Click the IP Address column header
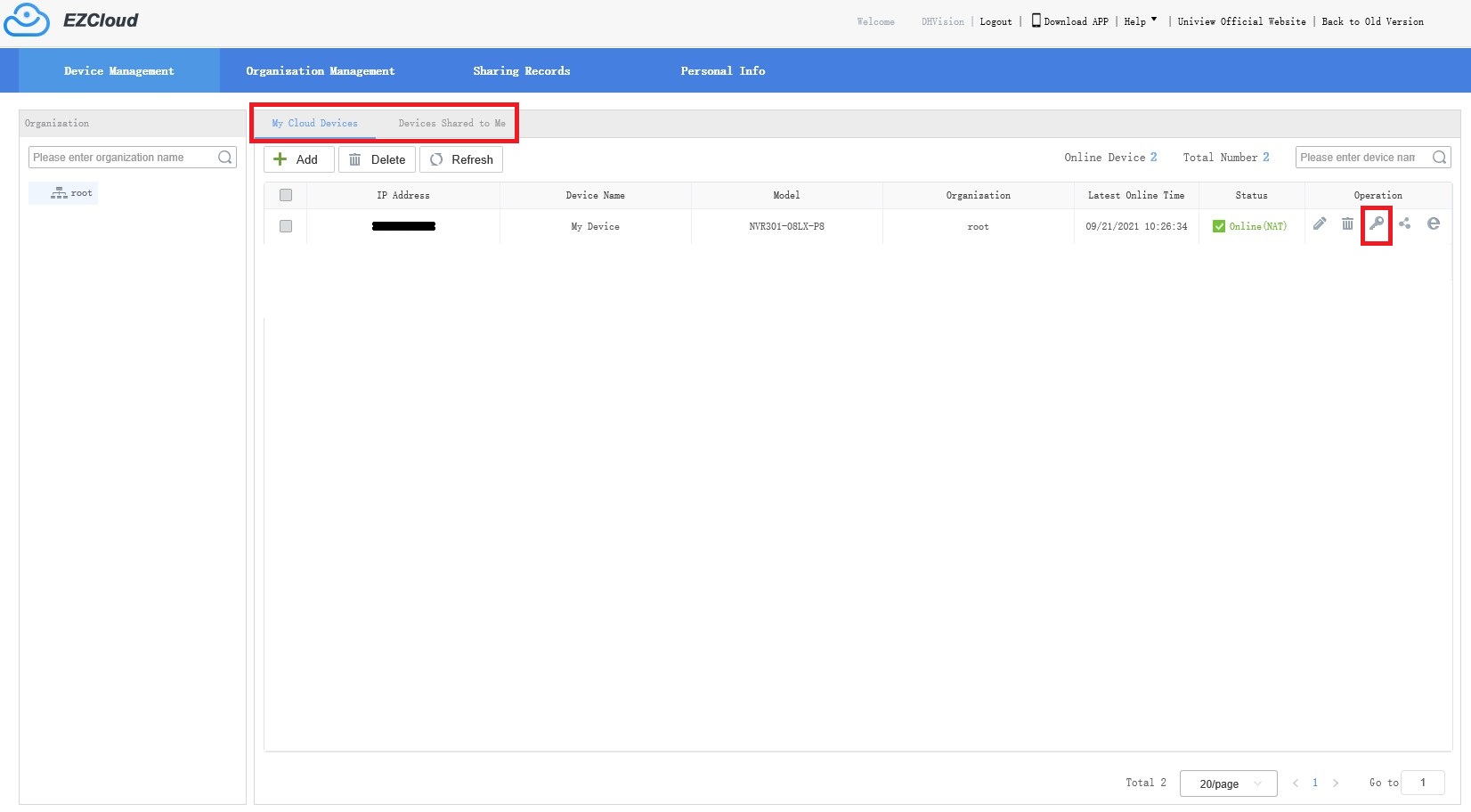Screen dimensions: 1471x812 click(x=403, y=195)
